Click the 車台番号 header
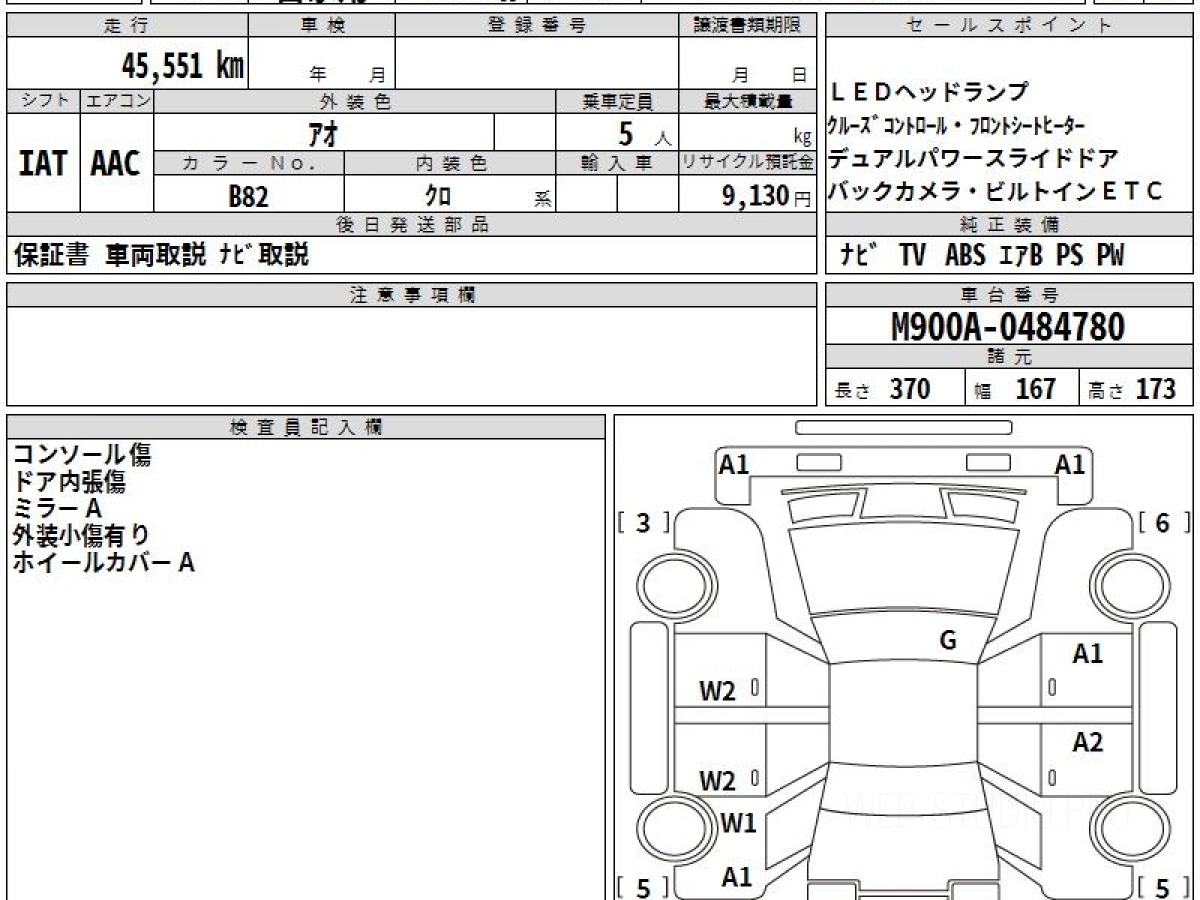Screen dimensions: 1200x900 point(1010,295)
